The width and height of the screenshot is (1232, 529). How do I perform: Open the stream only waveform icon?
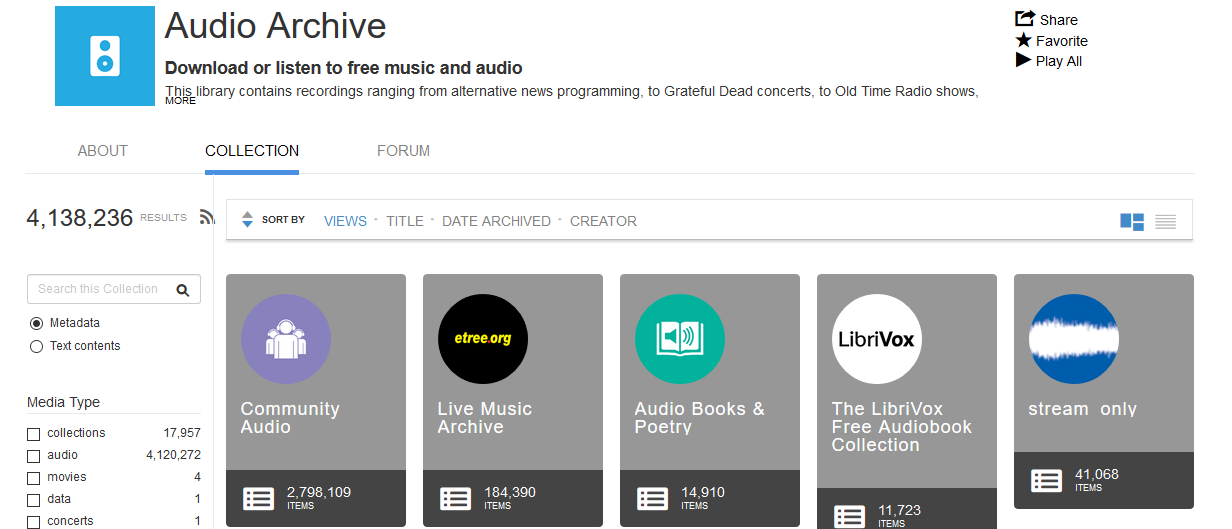pyautogui.click(x=1074, y=339)
